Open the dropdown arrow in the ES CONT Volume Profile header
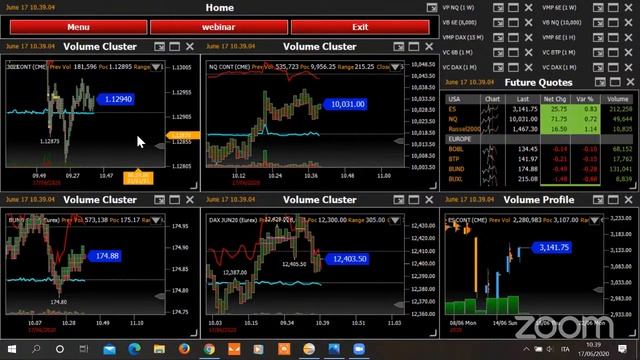Image resolution: width=640 pixels, height=360 pixels. 594,220
